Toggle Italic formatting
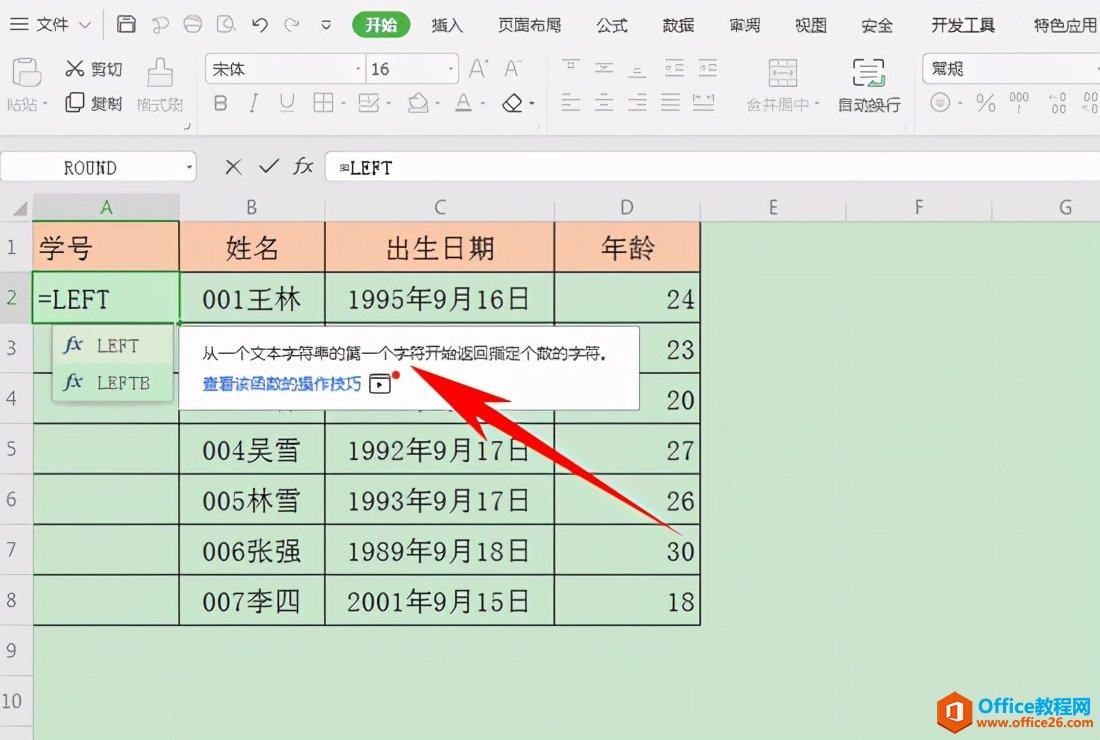Viewport: 1100px width, 740px height. 253,103
